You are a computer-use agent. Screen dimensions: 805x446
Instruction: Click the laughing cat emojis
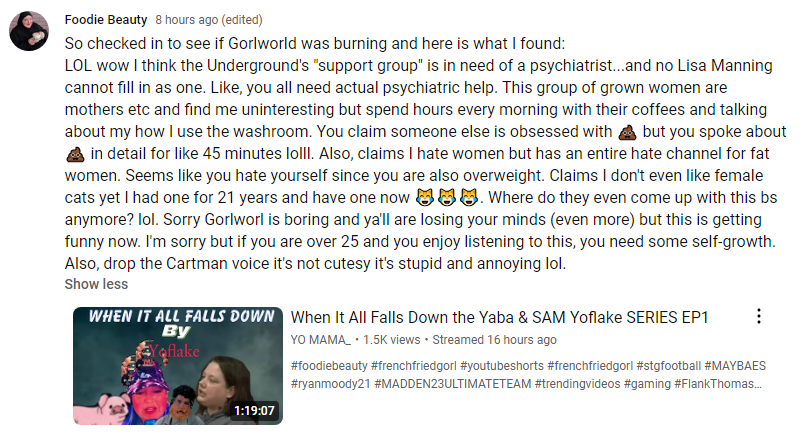pos(446,198)
